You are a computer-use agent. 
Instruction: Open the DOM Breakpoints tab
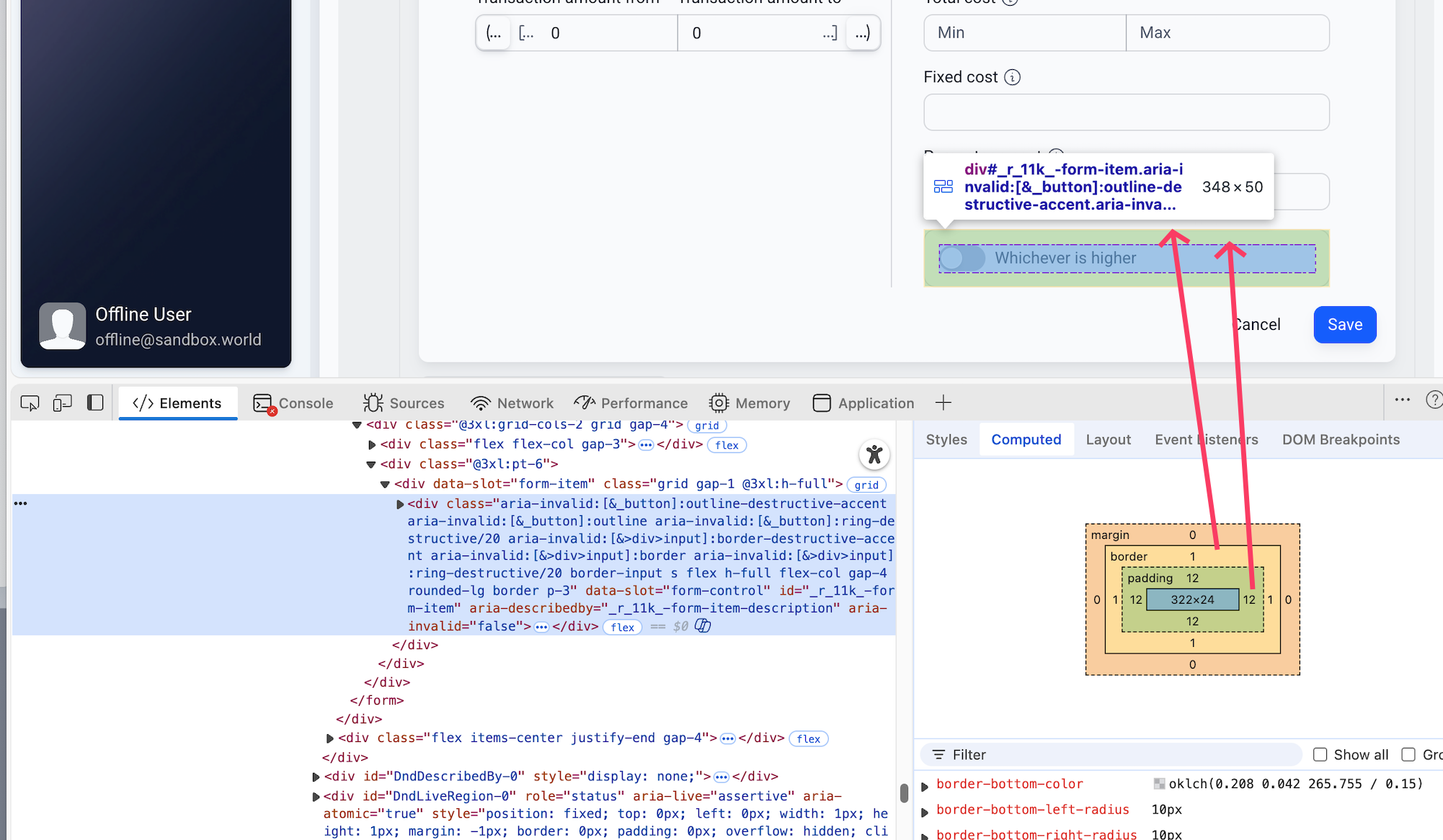point(1341,439)
